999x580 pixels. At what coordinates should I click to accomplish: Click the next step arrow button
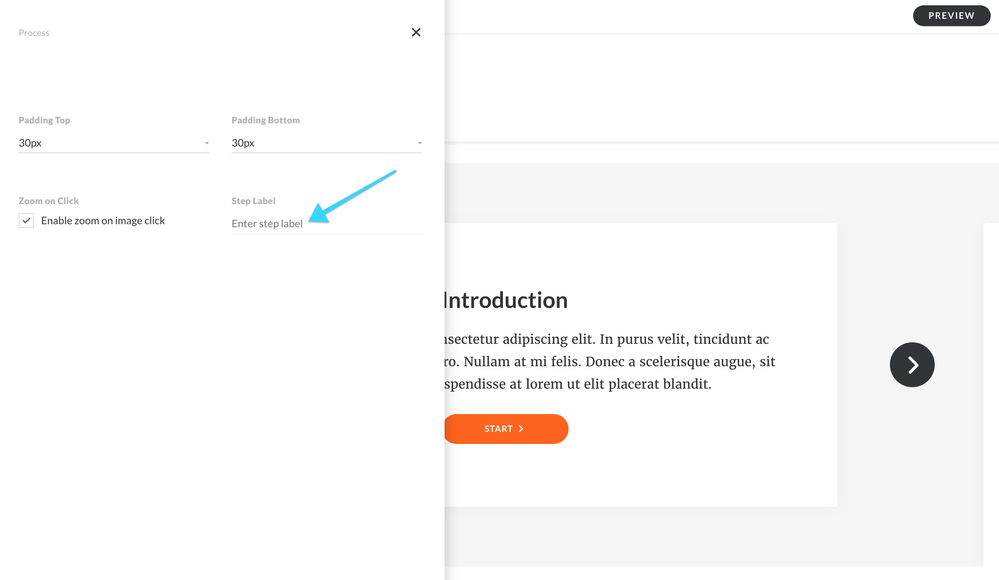(x=912, y=365)
